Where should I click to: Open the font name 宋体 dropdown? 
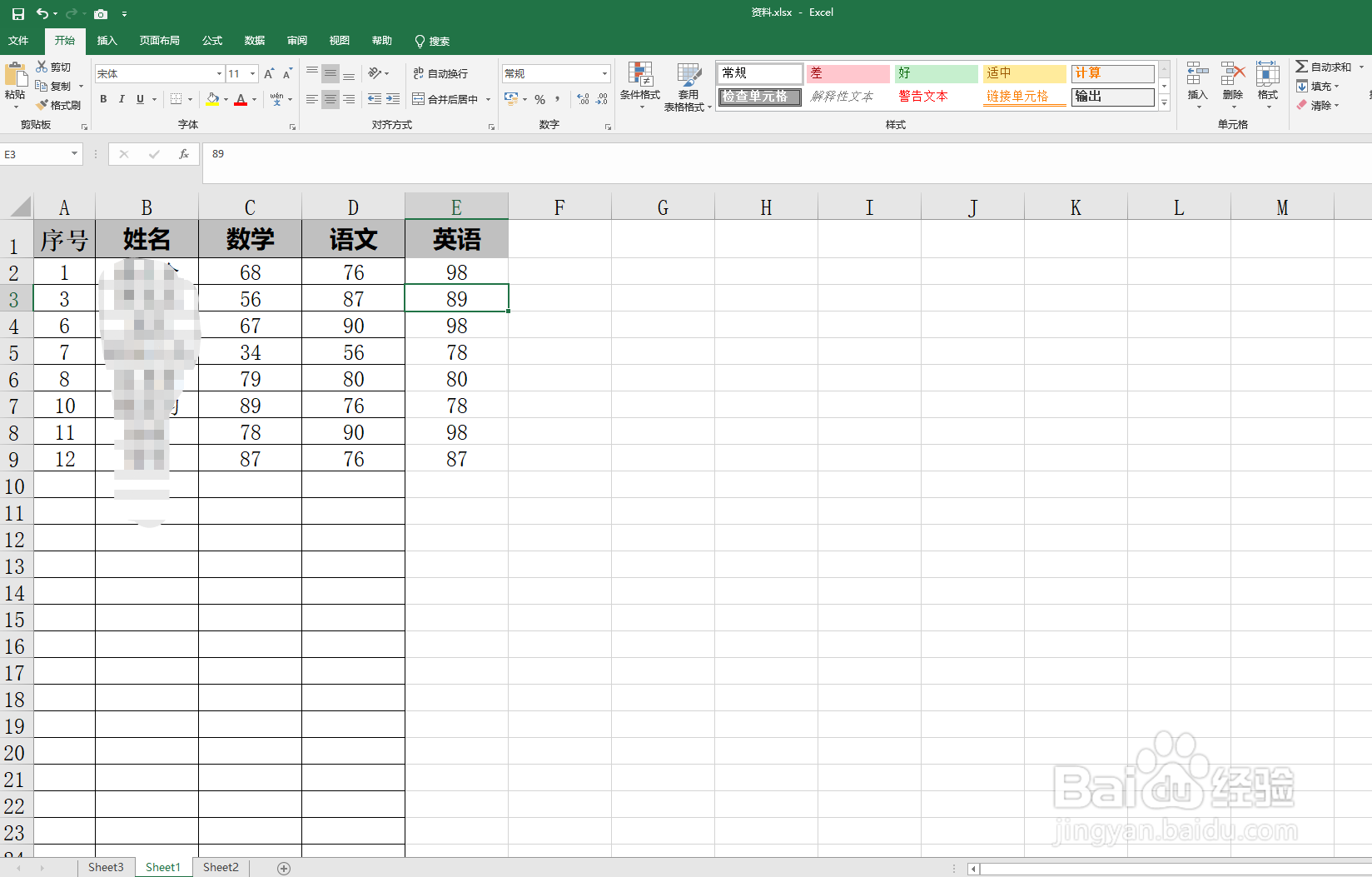(219, 74)
